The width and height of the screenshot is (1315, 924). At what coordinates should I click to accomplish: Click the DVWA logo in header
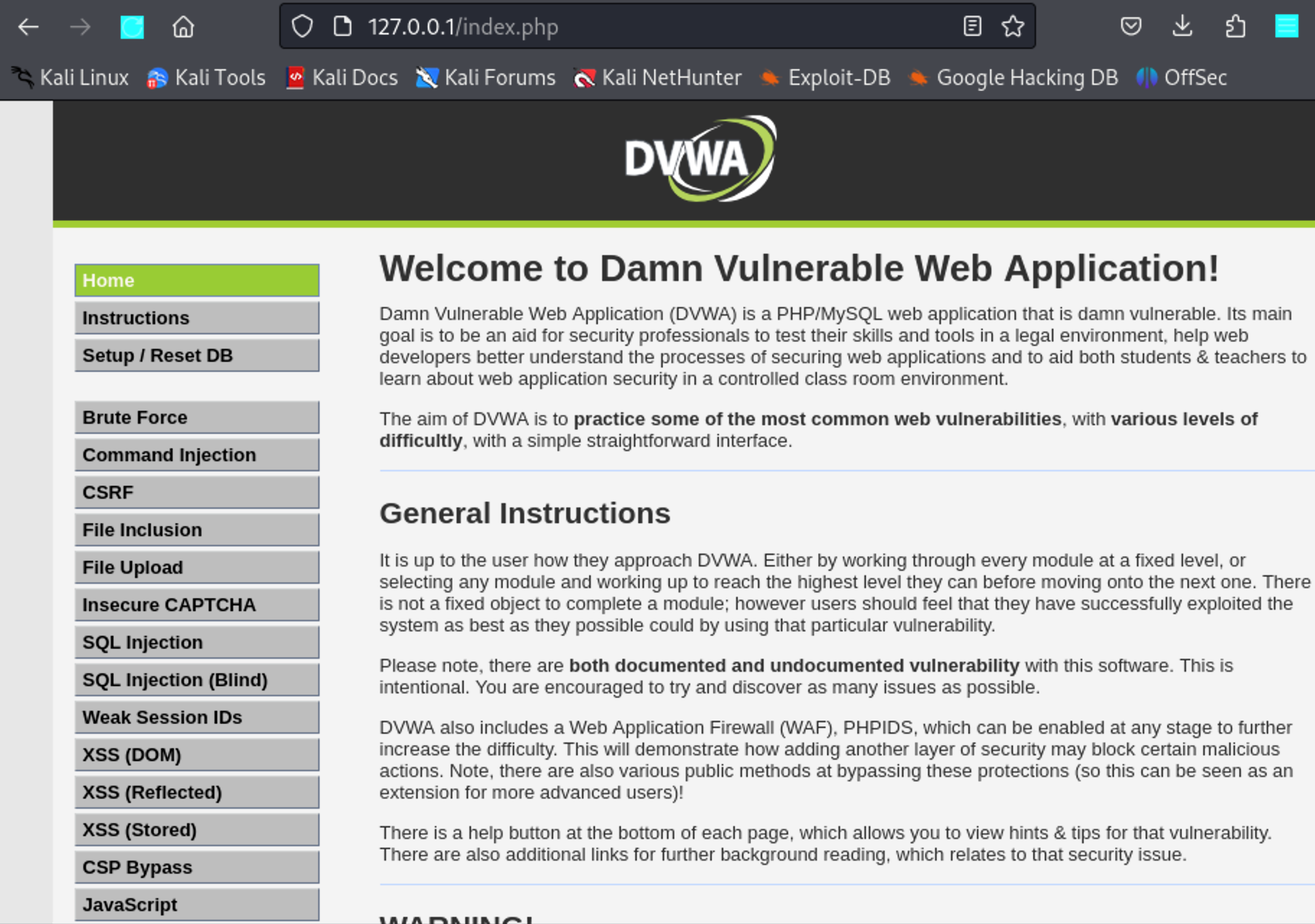(x=700, y=159)
